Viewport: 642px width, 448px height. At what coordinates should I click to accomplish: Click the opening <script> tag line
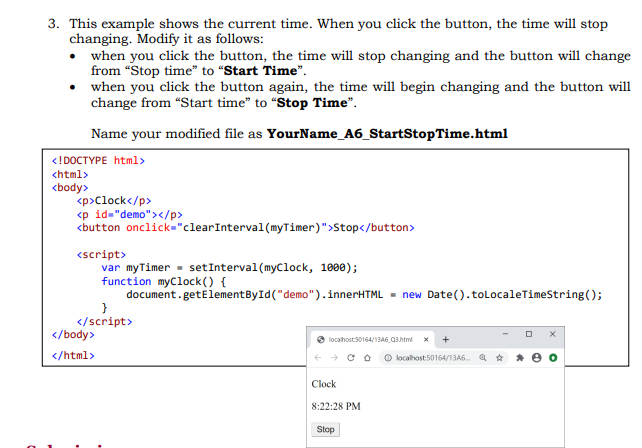click(x=101, y=255)
